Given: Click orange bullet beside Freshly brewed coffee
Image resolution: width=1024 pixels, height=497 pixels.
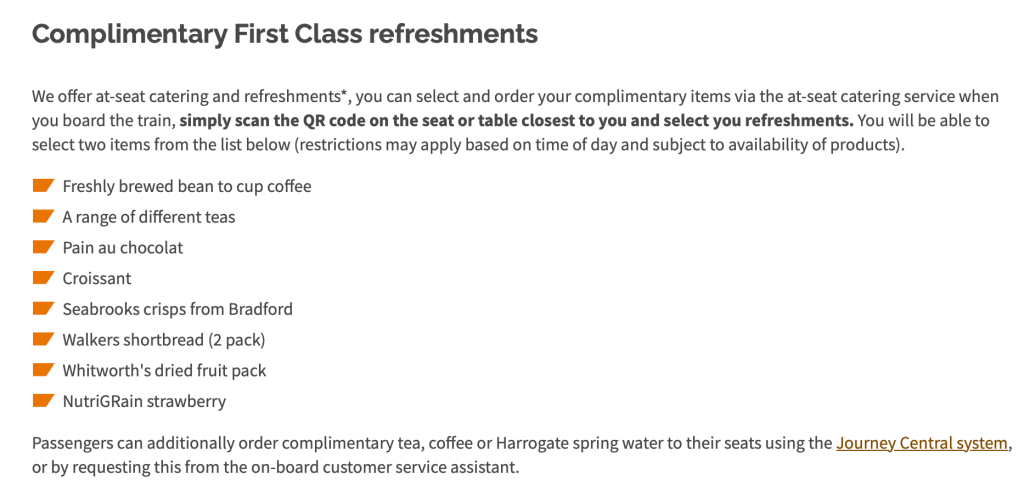Looking at the screenshot, I should point(43,186).
